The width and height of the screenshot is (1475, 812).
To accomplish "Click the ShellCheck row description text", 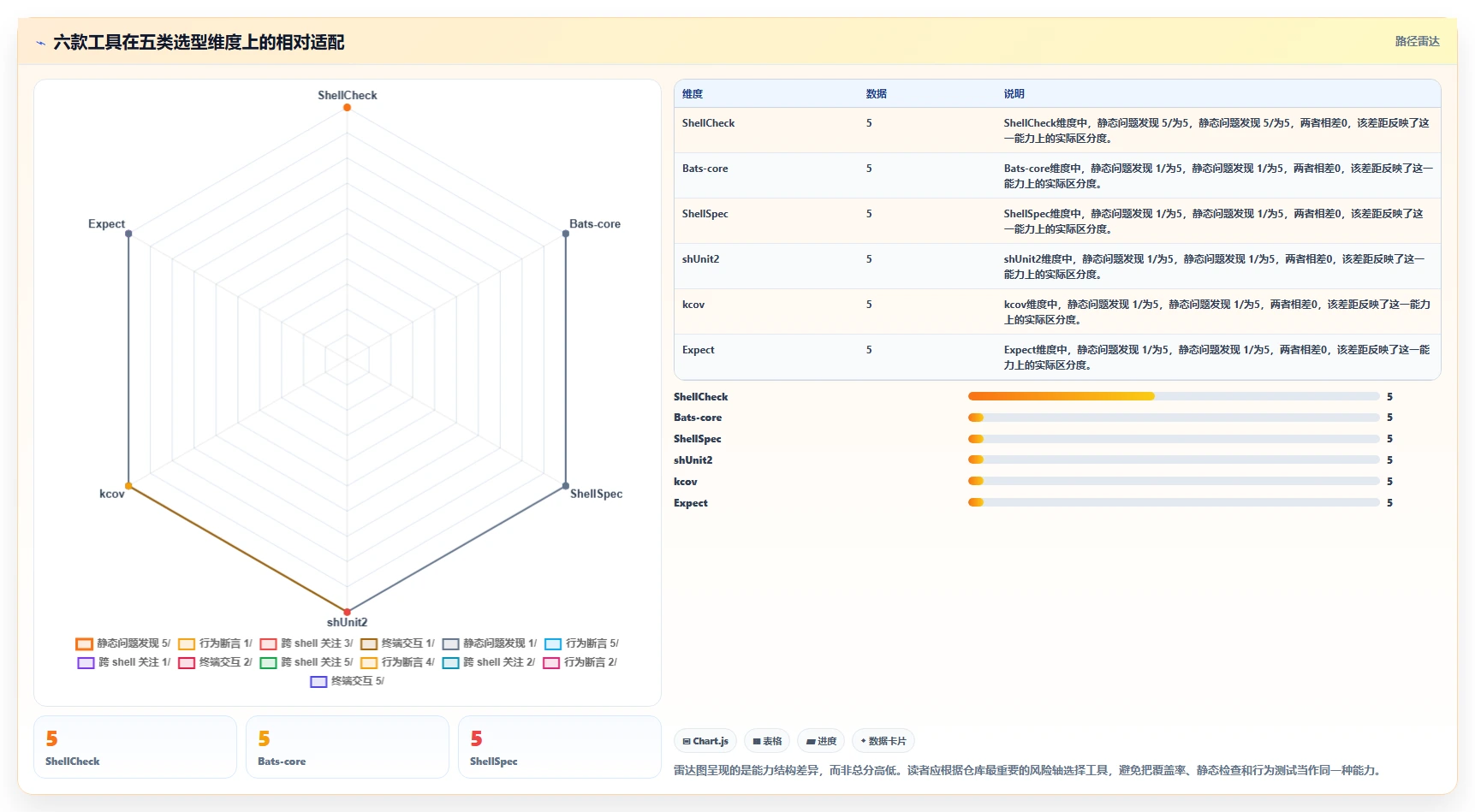I will [x=1216, y=131].
